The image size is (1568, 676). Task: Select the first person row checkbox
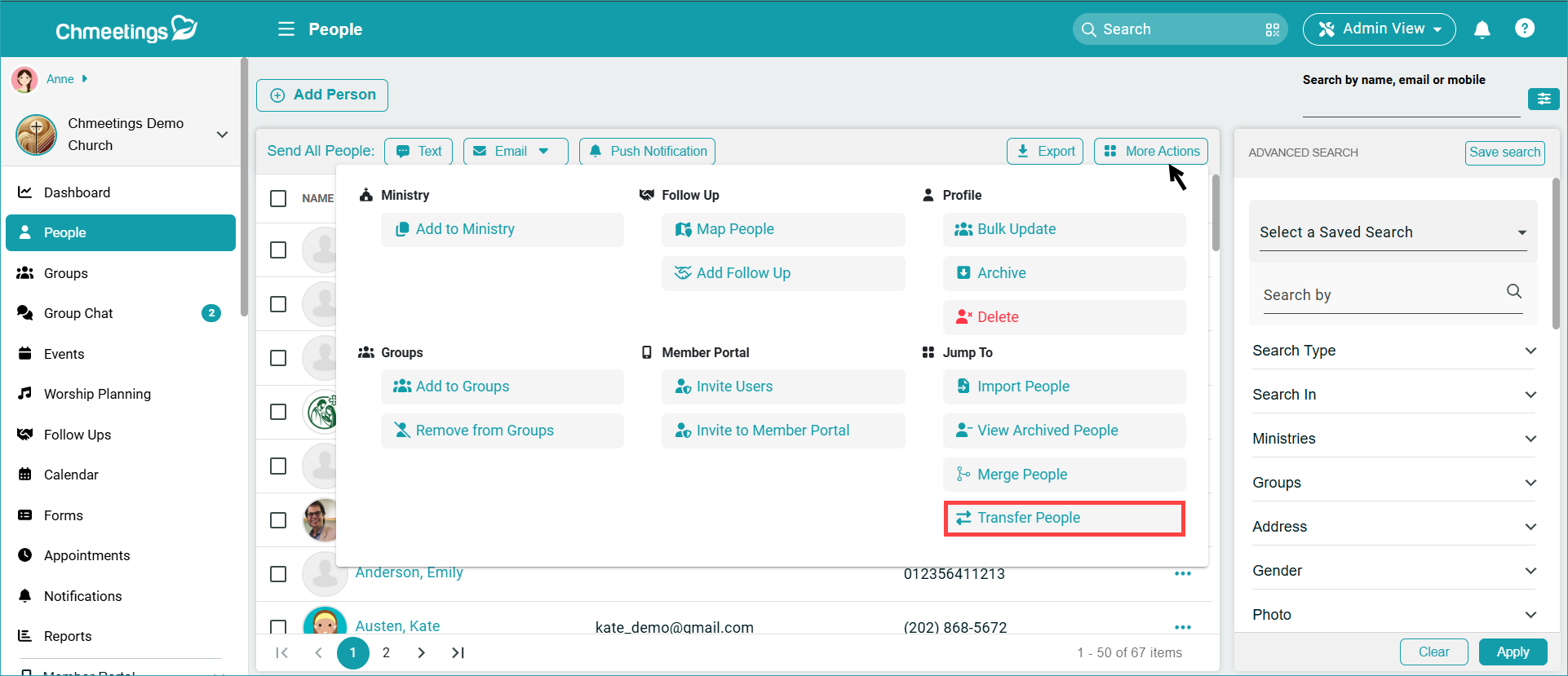278,250
